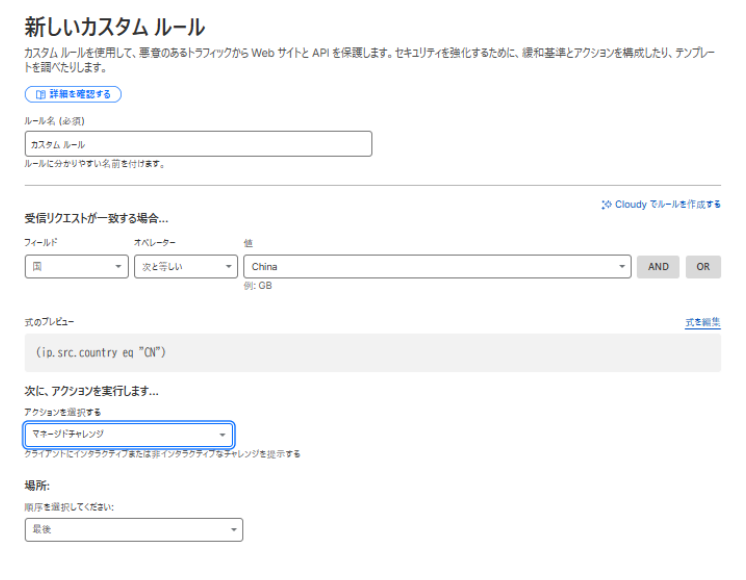
Task: Open Cloudy でルールを作成する link
Action: (666, 204)
